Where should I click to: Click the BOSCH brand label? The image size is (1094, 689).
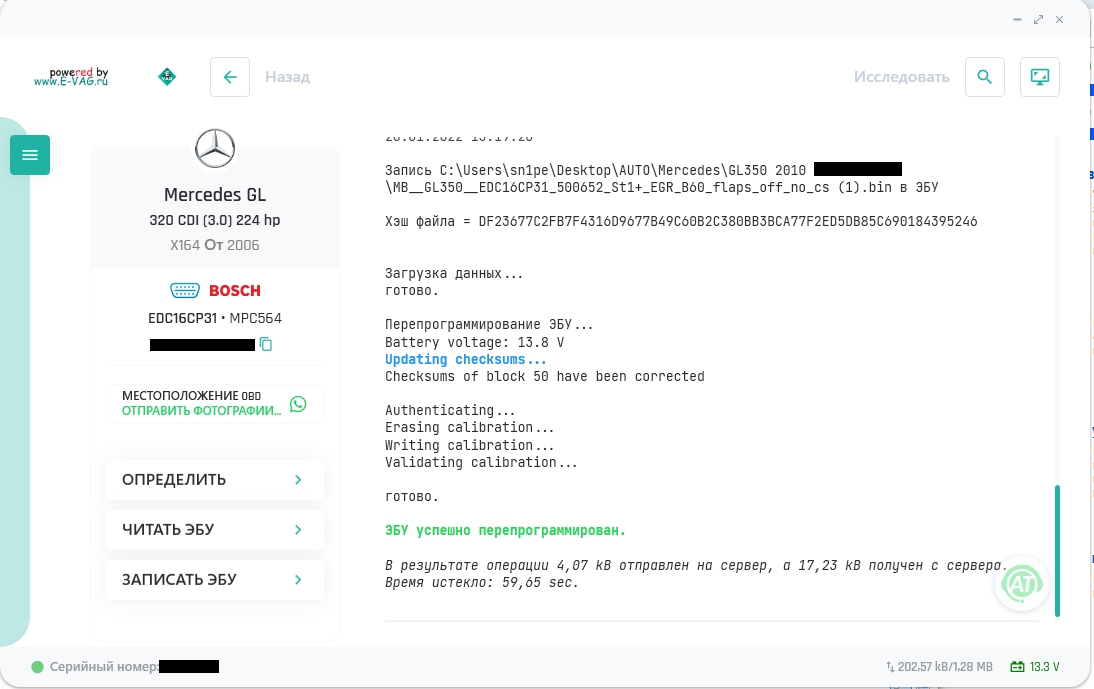point(234,290)
